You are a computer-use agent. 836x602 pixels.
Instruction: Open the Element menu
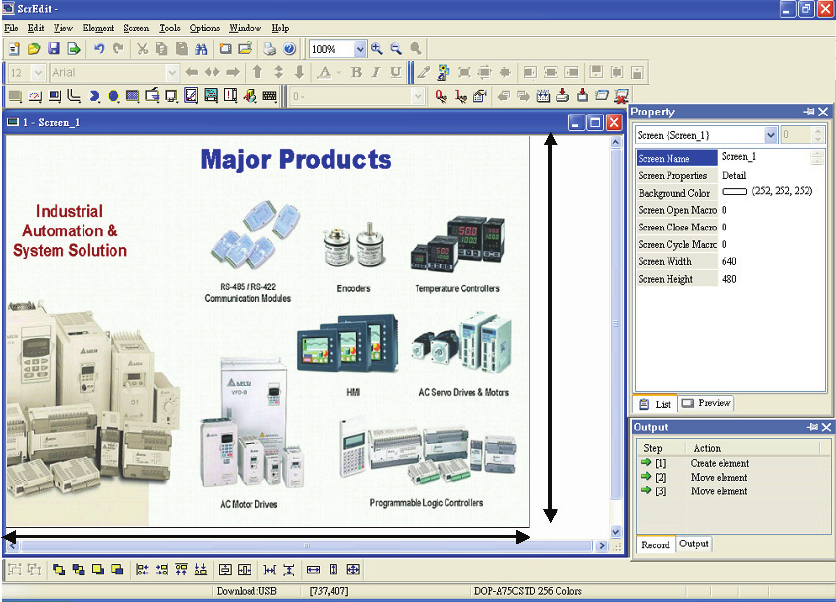tap(98, 28)
